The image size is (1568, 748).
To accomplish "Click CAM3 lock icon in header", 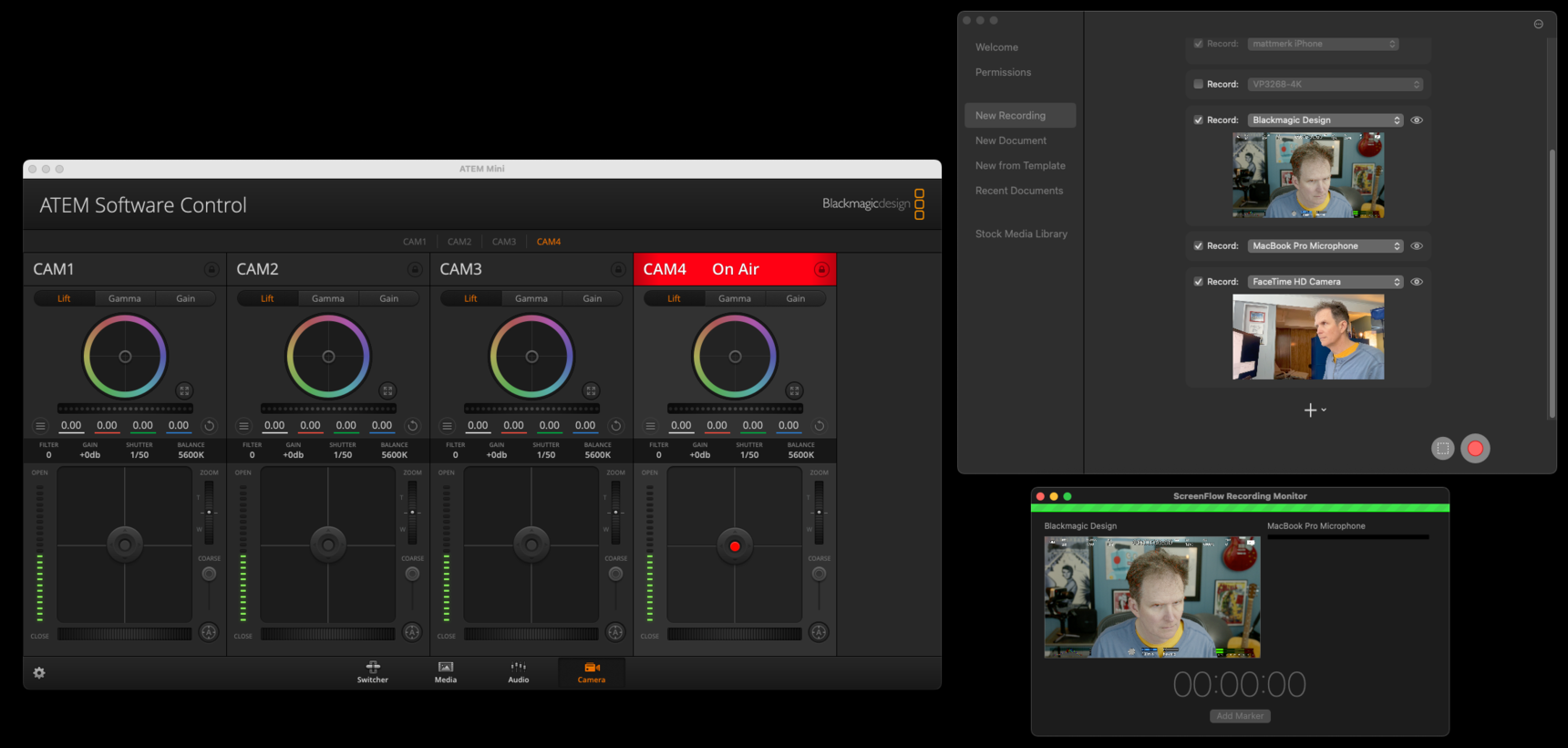I will coord(618,269).
